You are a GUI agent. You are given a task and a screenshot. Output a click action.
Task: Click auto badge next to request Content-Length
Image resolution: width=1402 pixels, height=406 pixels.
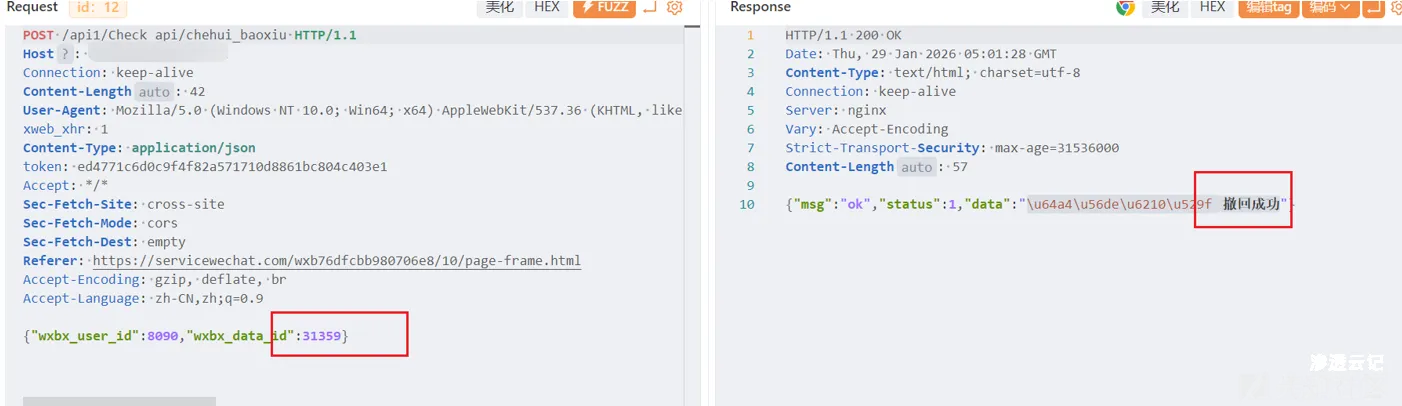pyautogui.click(x=154, y=92)
